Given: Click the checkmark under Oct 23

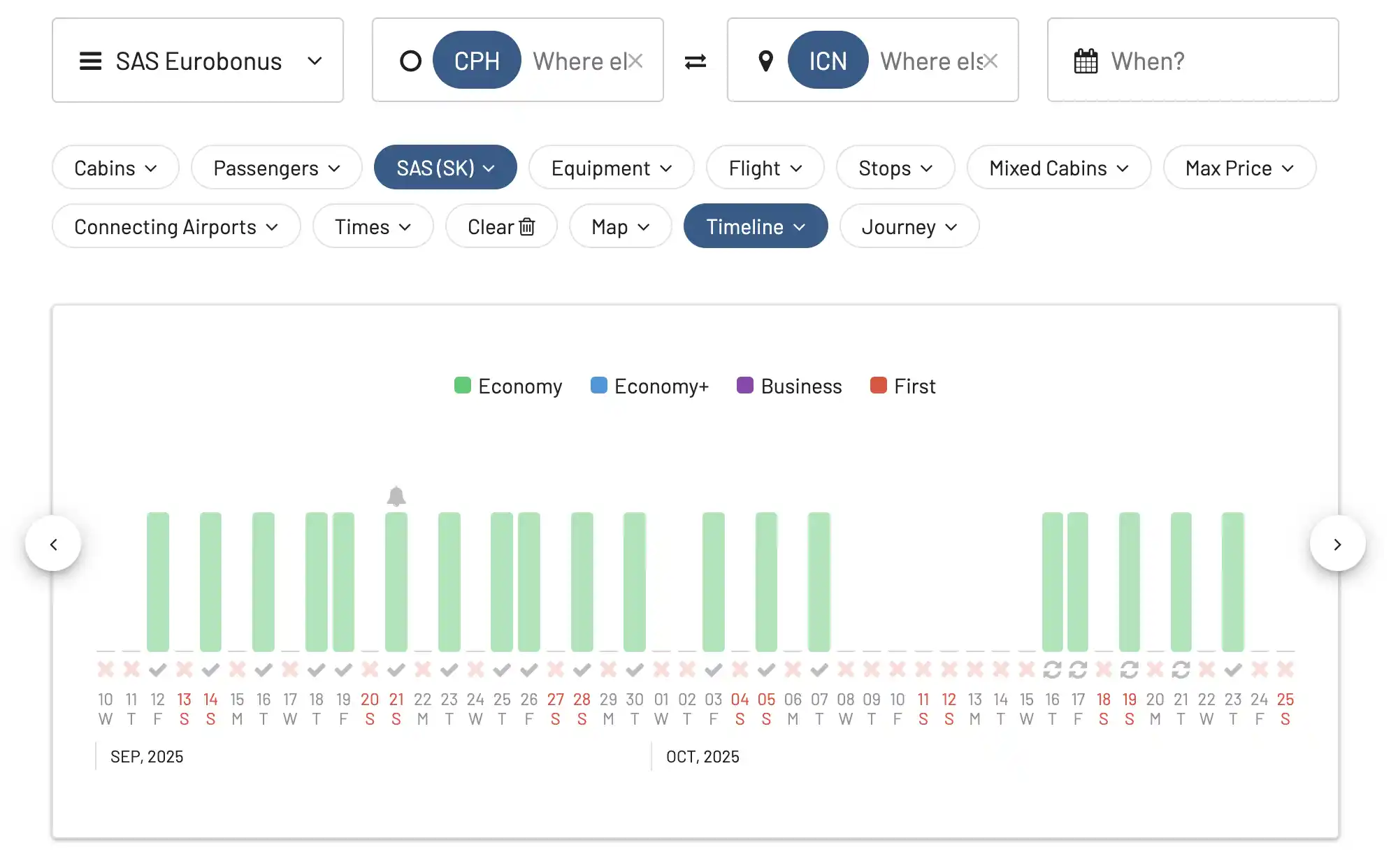Looking at the screenshot, I should [1233, 670].
